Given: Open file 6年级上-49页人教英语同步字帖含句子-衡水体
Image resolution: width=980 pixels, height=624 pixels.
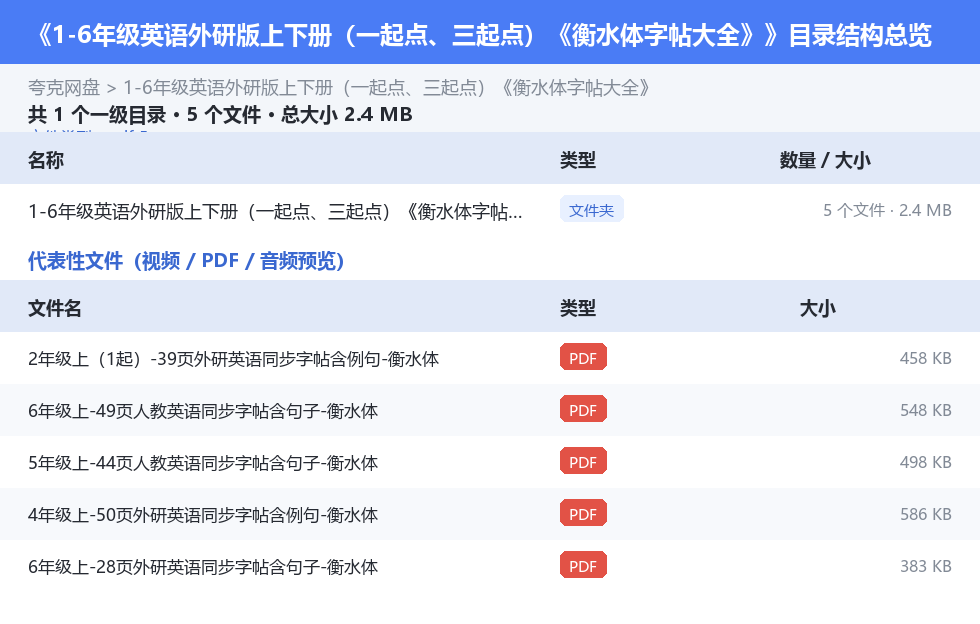Looking at the screenshot, I should tap(202, 411).
